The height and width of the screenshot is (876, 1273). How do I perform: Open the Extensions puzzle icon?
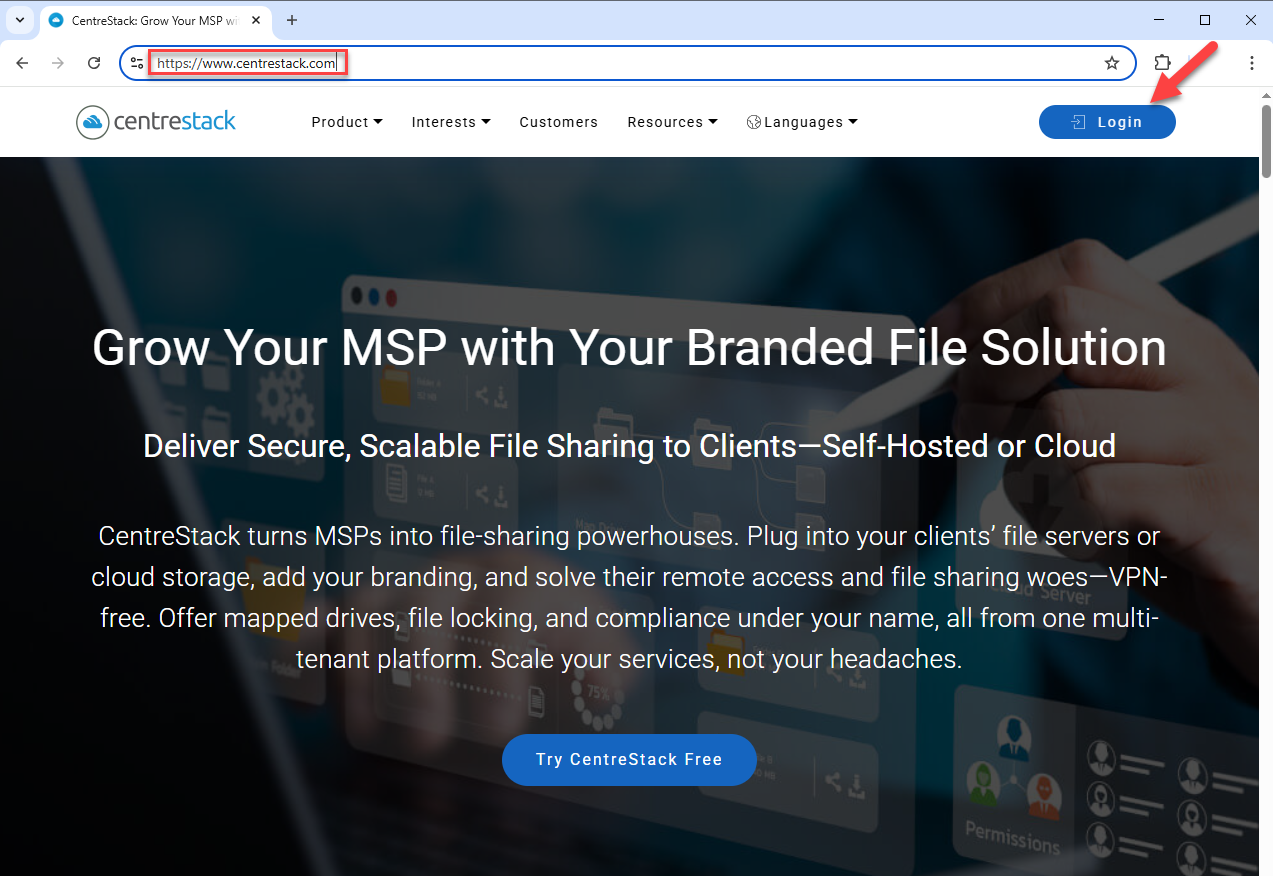(x=1162, y=63)
